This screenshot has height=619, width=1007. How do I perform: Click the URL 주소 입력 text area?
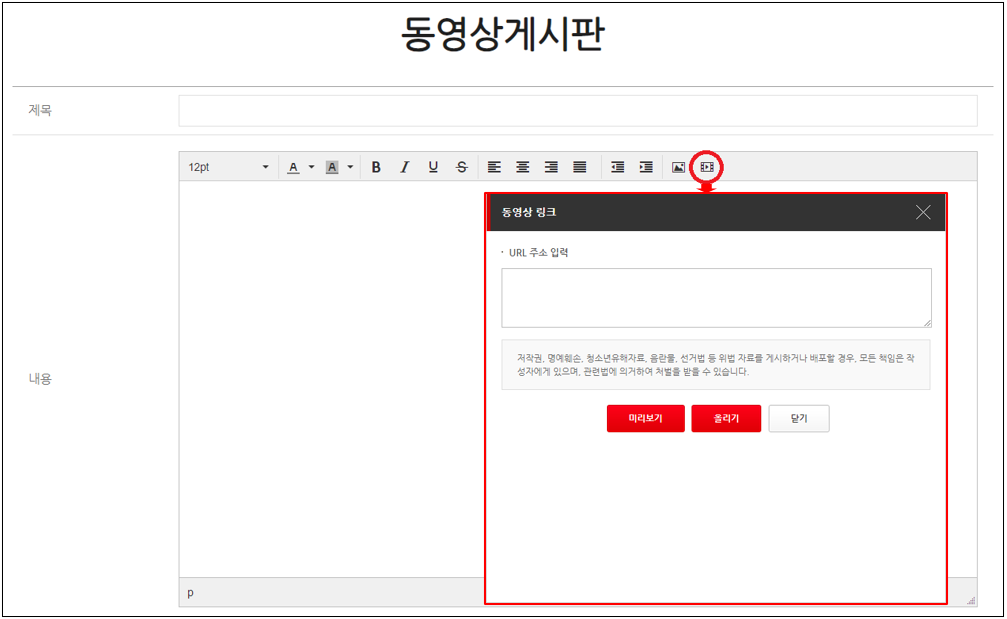(716, 297)
